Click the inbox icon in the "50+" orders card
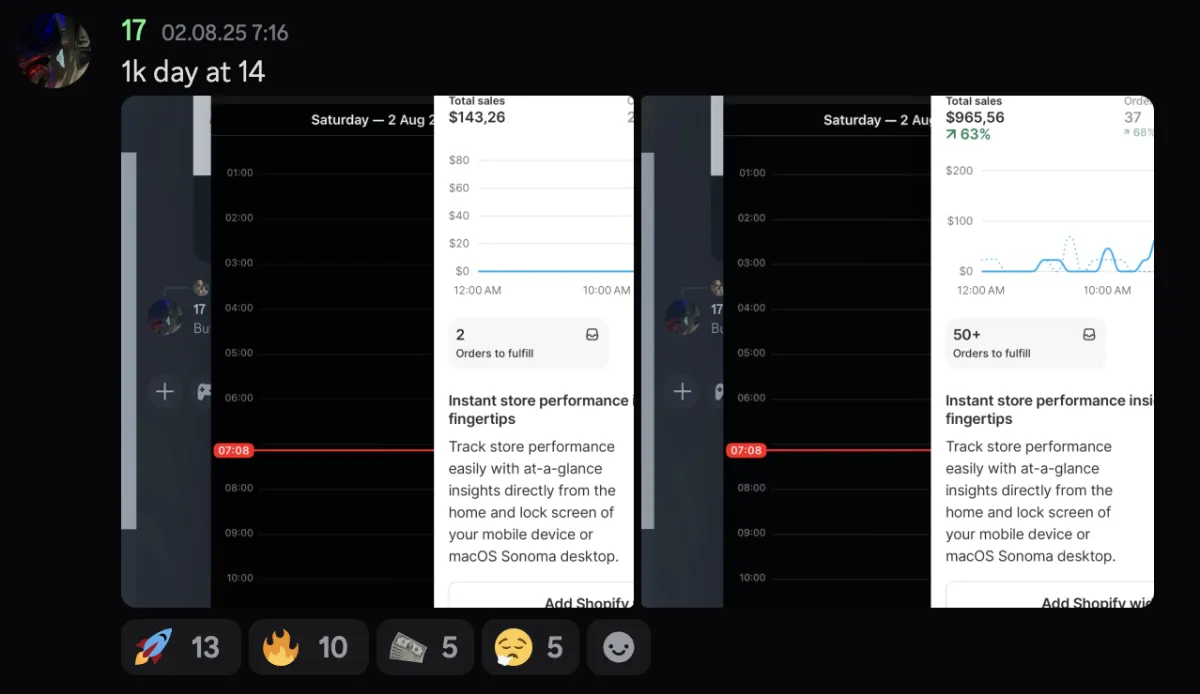 (x=1089, y=335)
